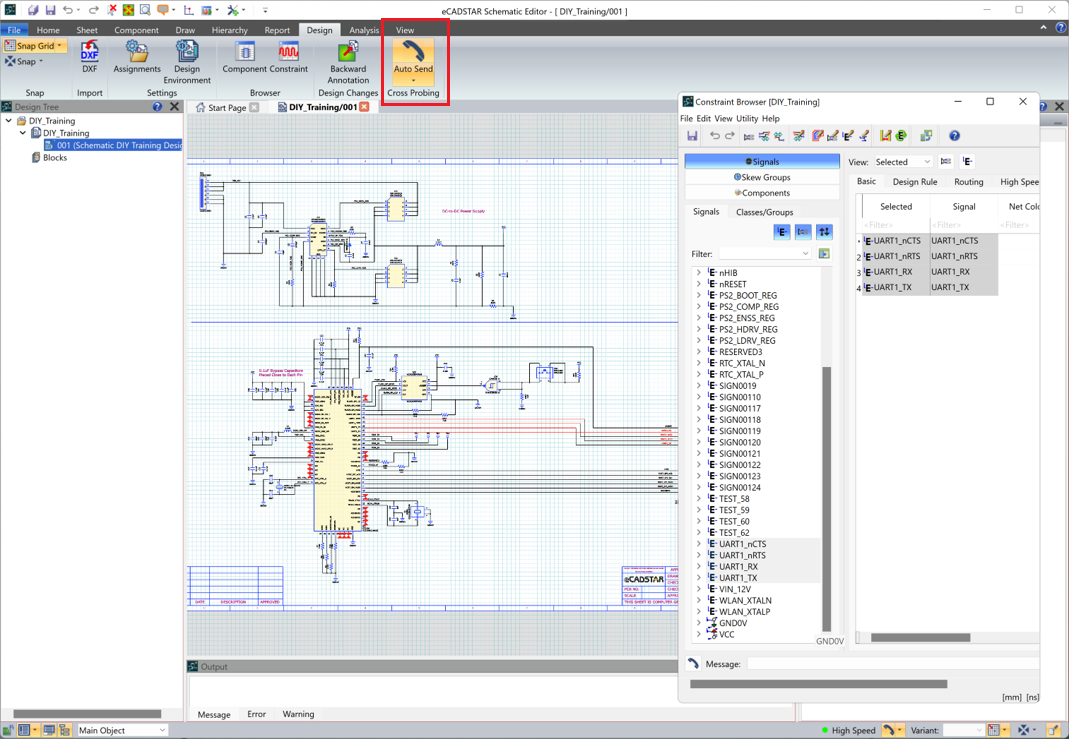Select the UART1_RX cell in Selected column
Image resolution: width=1069 pixels, height=739 pixels.
(896, 272)
